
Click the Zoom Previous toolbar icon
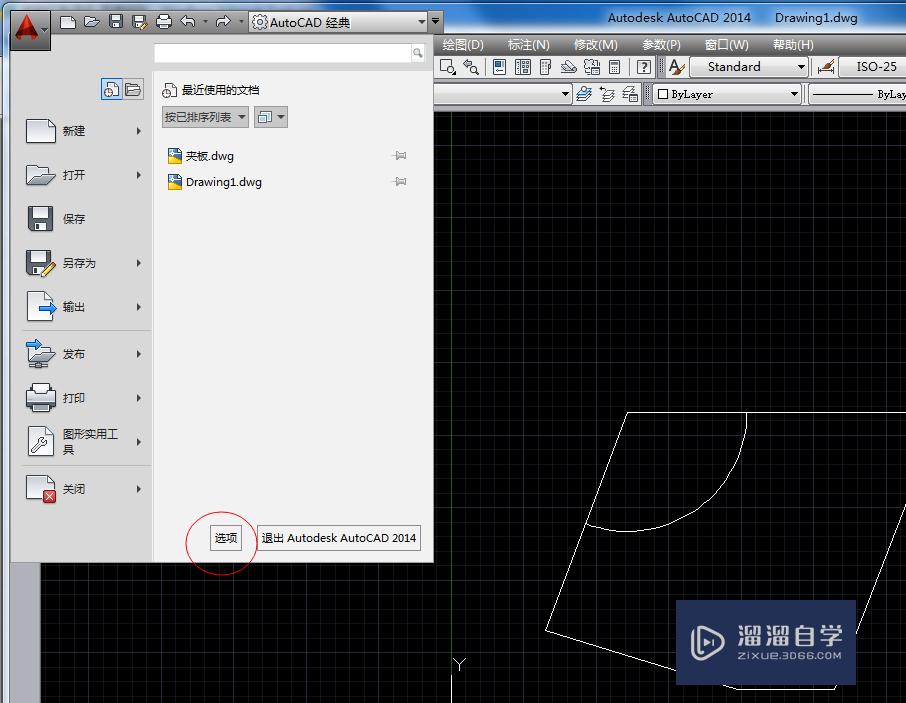pyautogui.click(x=471, y=67)
